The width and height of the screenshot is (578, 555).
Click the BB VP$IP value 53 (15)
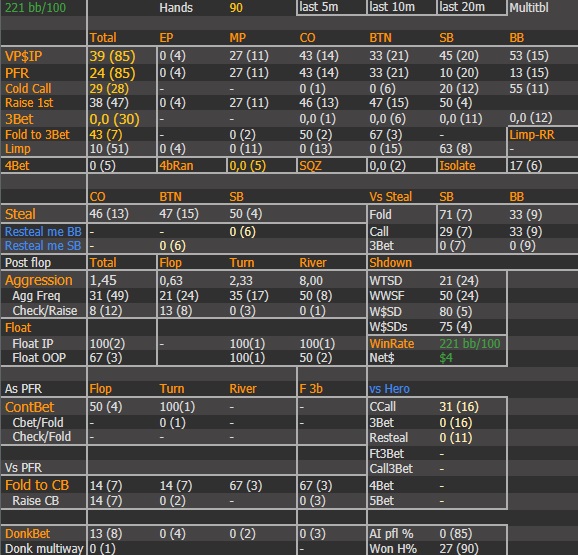click(529, 56)
